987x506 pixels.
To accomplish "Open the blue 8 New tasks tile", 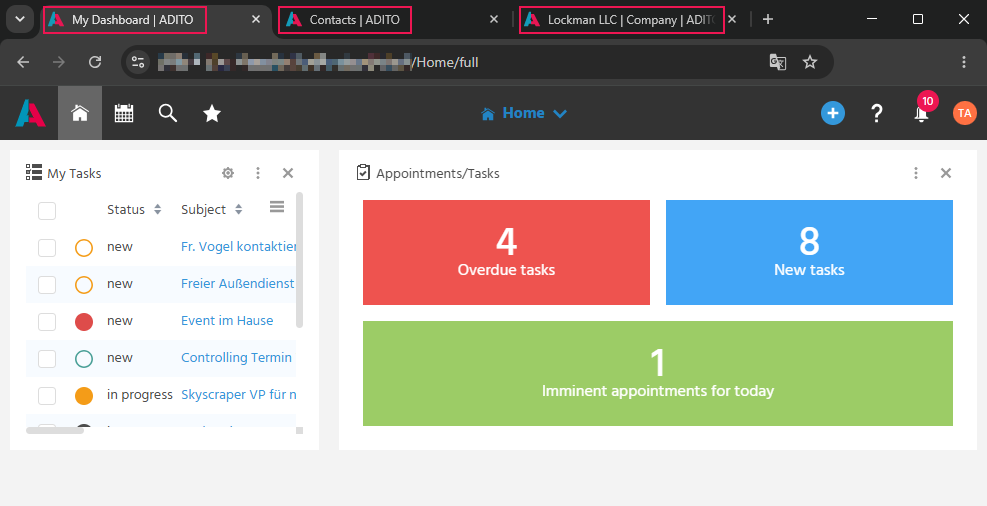I will [809, 252].
